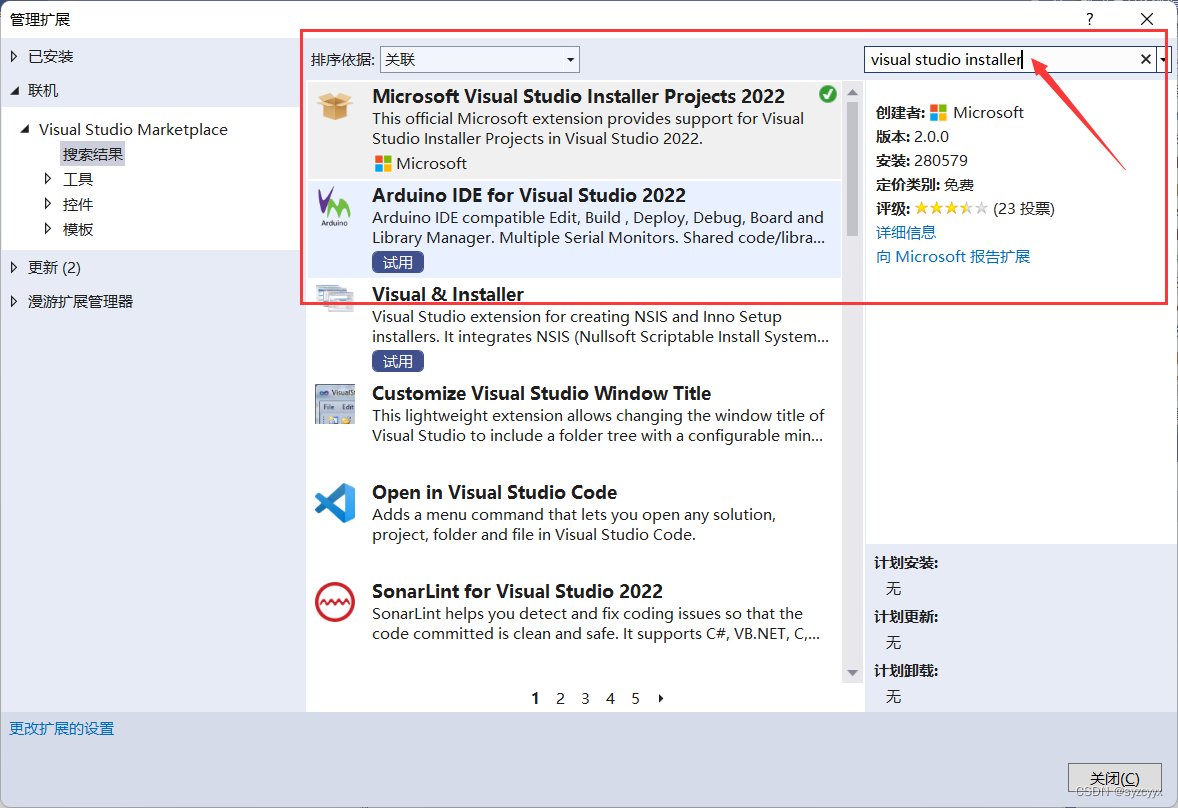
Task: Go to results page 2
Action: click(560, 698)
